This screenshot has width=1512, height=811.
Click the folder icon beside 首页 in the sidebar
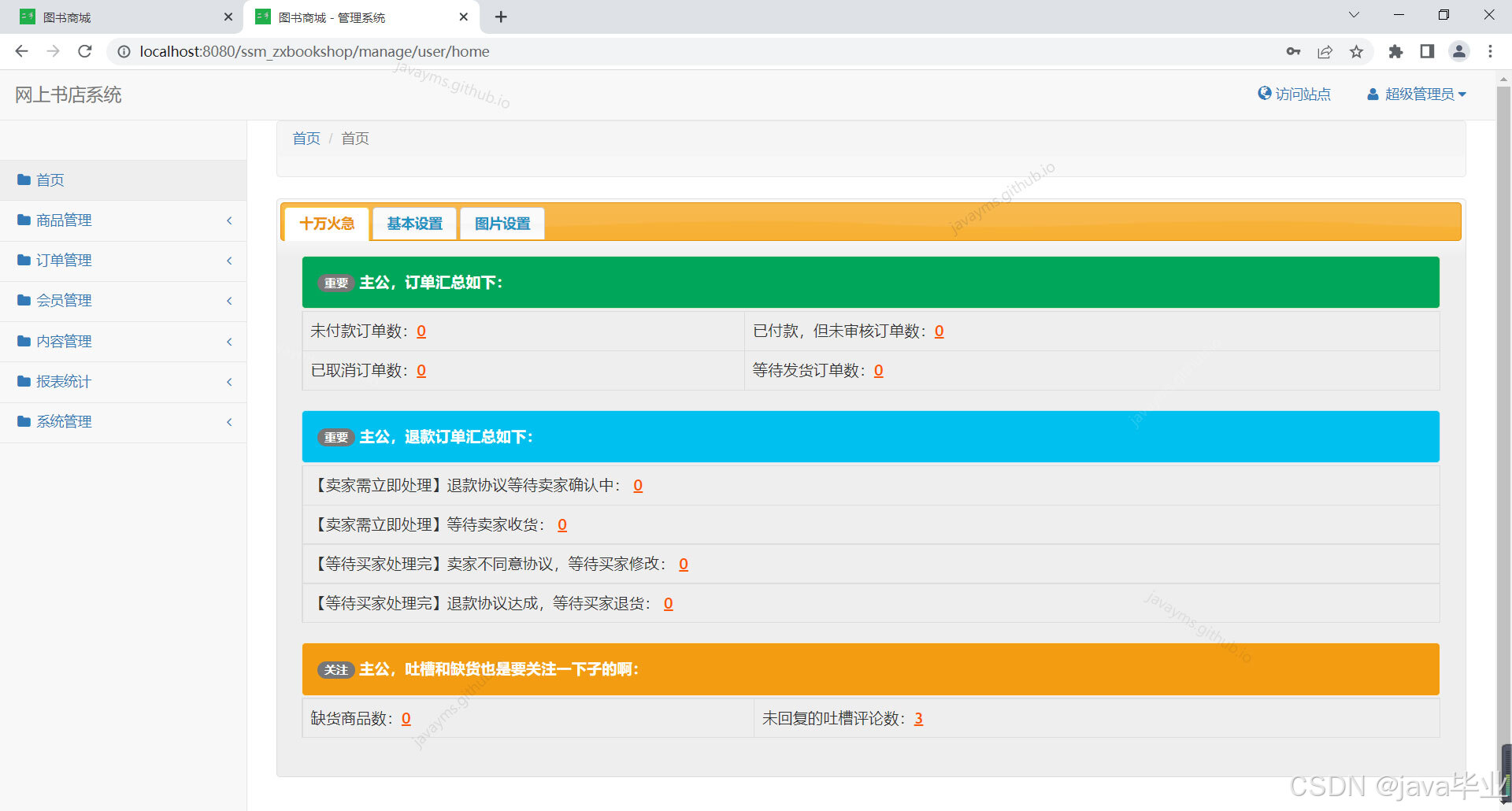24,180
